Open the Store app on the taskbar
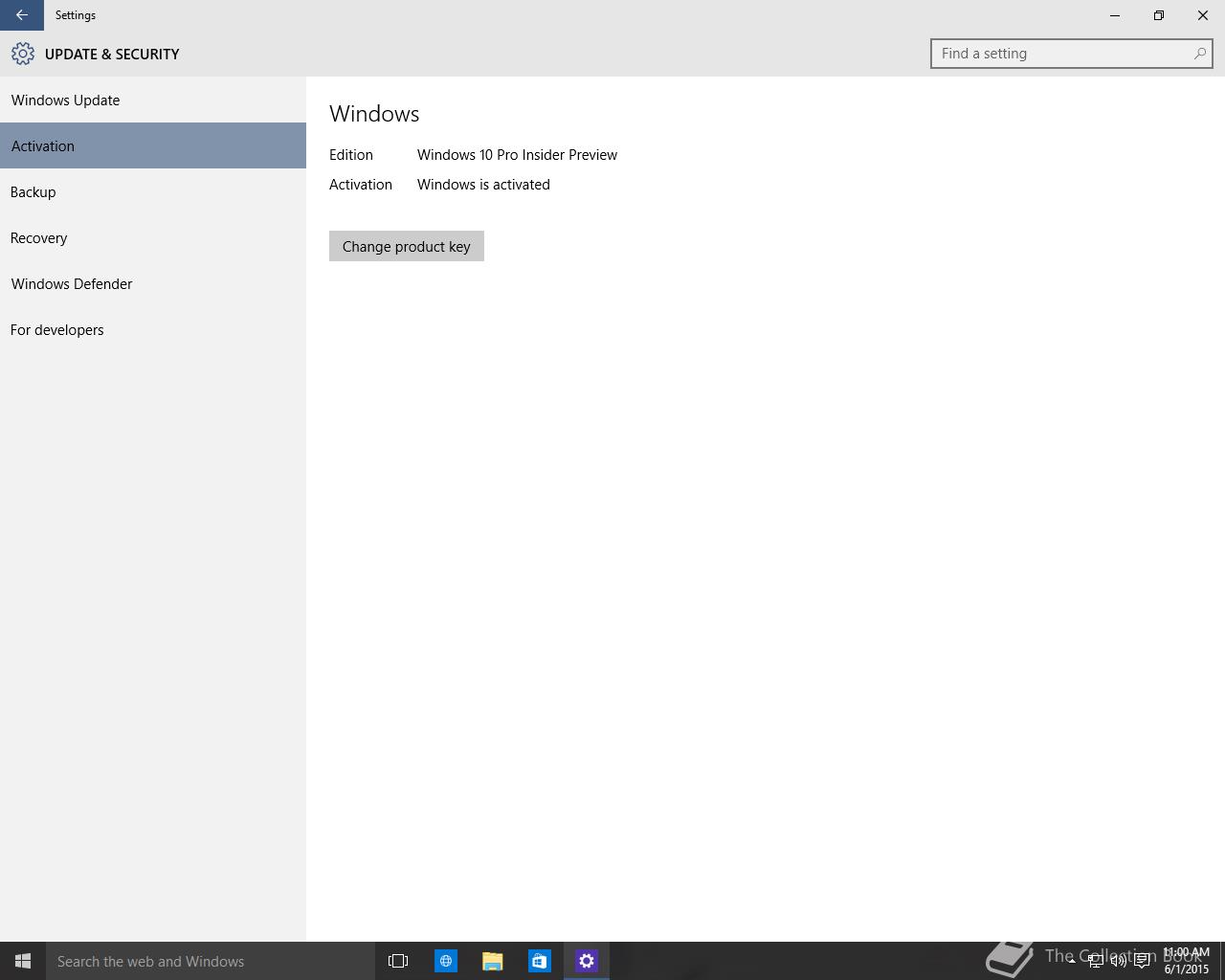The height and width of the screenshot is (980, 1225). tap(540, 961)
